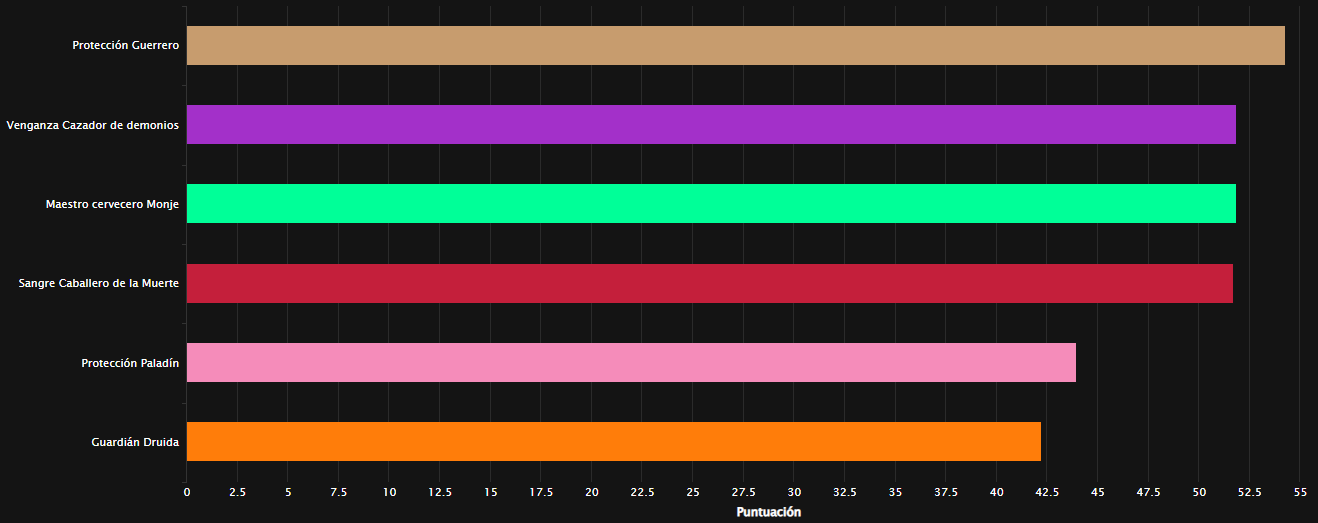Click the Sangre Caballero de la Muerte label

point(98,284)
